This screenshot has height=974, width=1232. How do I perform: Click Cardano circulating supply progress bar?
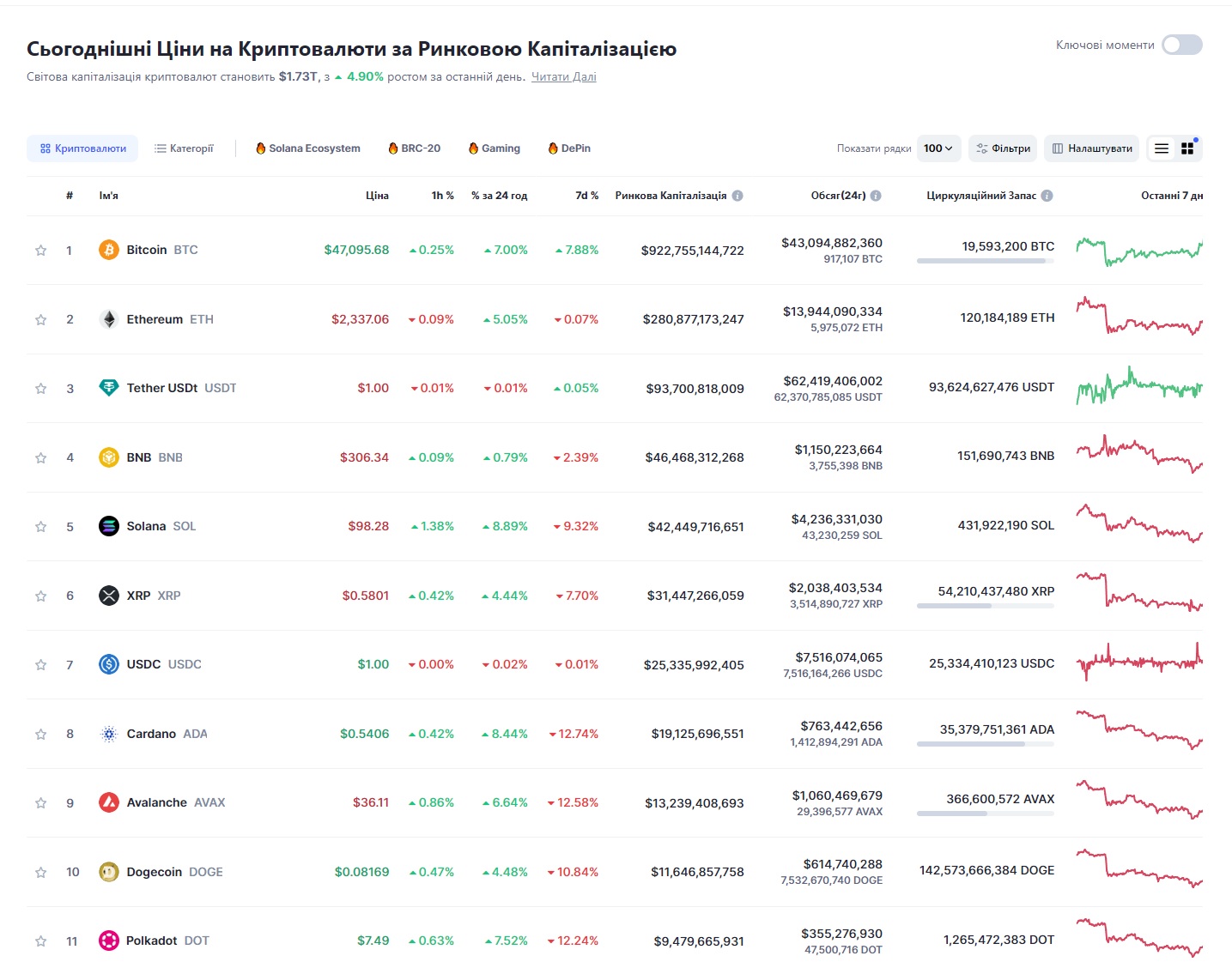pyautogui.click(x=986, y=744)
